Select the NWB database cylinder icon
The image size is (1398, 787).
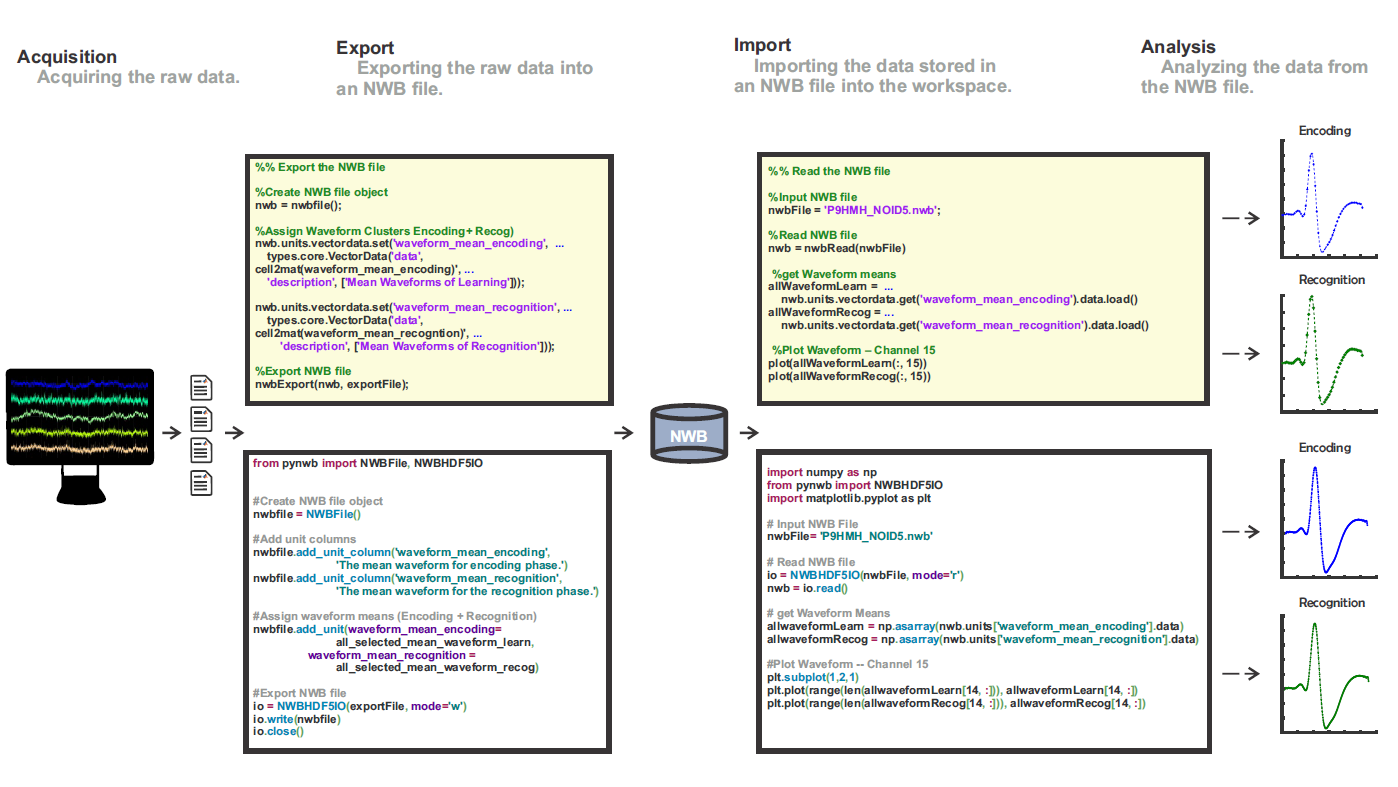click(688, 433)
